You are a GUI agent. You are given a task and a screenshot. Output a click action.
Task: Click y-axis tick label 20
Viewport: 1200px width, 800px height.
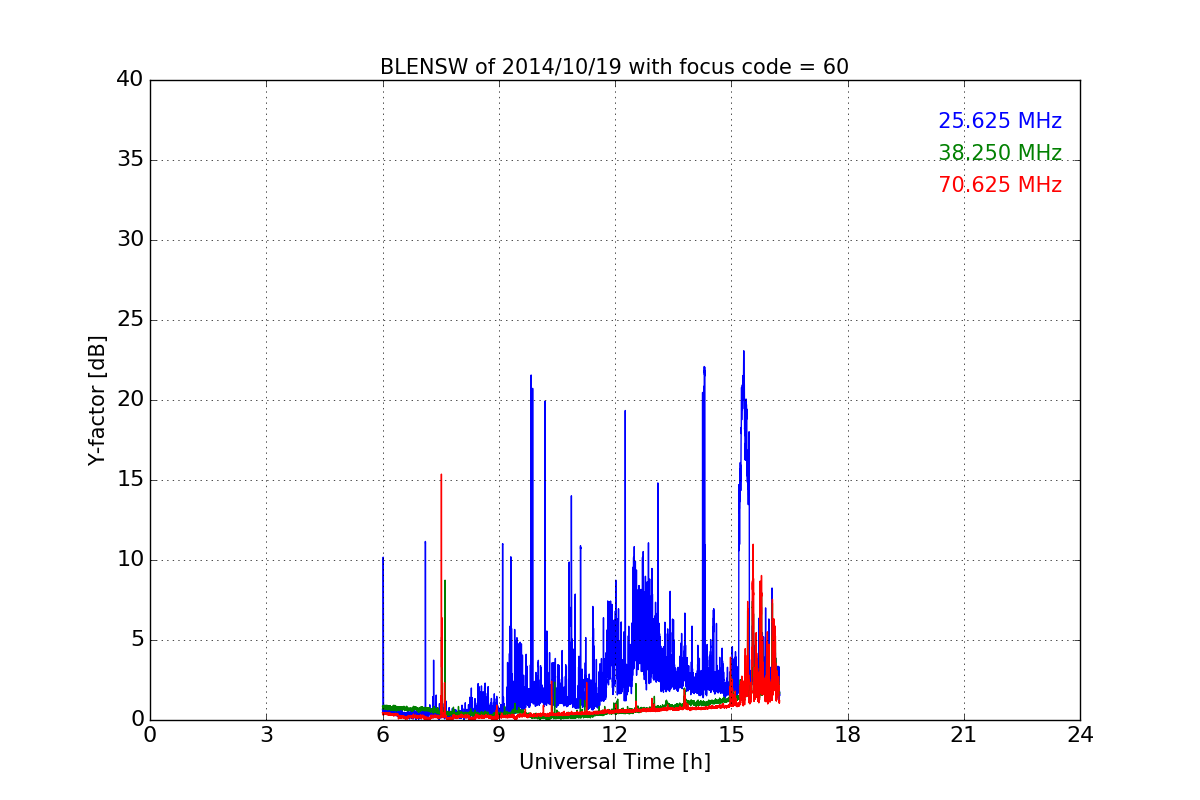(x=130, y=400)
